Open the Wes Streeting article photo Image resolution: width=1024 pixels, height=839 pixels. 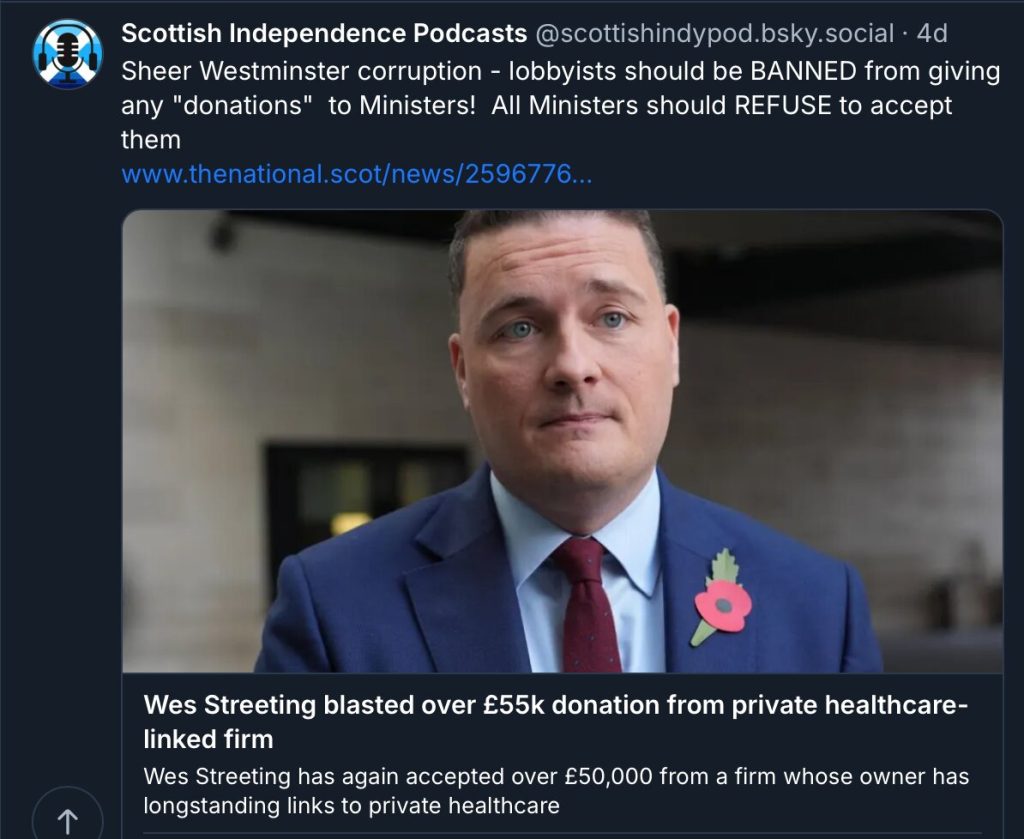tap(562, 441)
